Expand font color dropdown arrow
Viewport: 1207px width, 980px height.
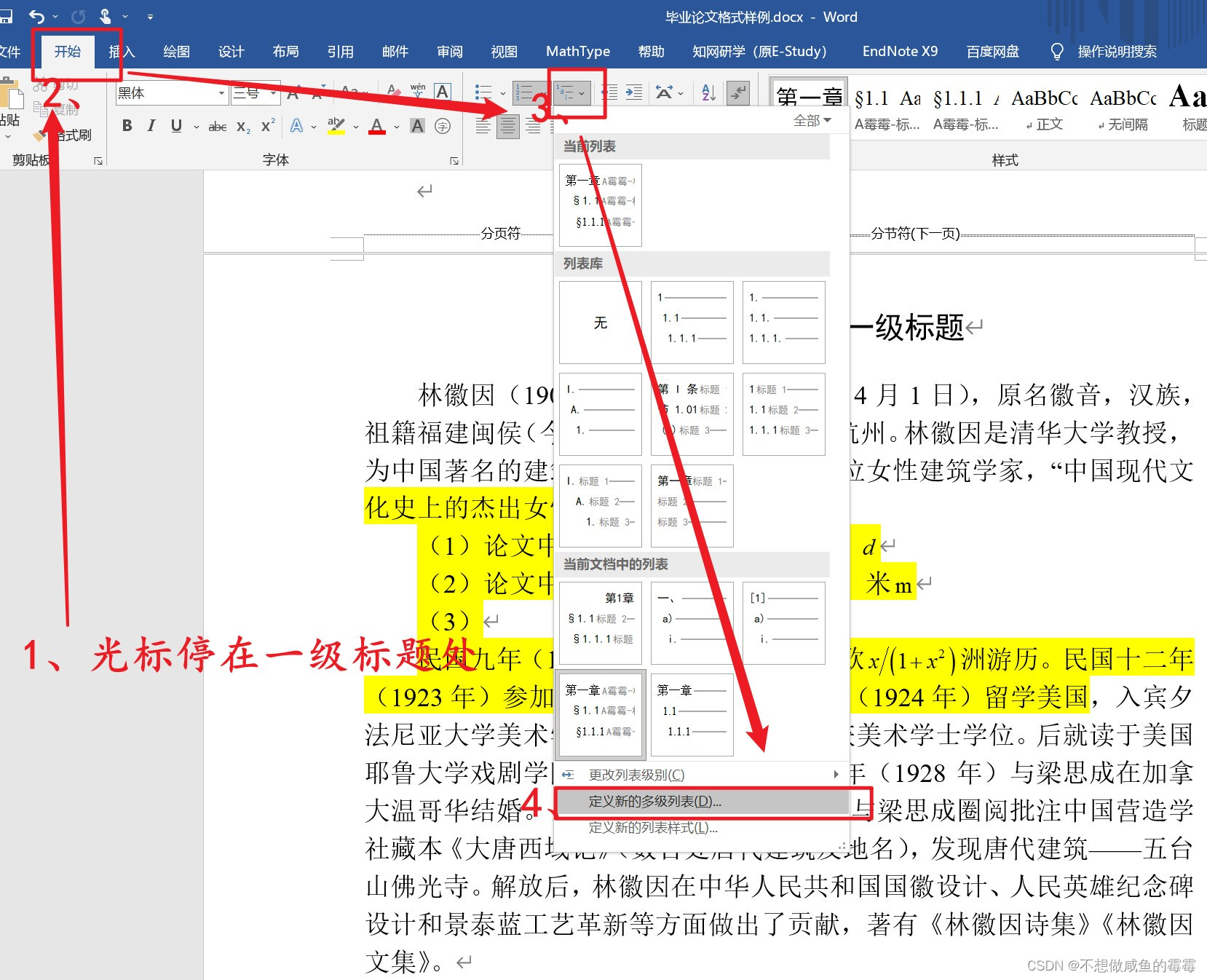pyautogui.click(x=397, y=127)
